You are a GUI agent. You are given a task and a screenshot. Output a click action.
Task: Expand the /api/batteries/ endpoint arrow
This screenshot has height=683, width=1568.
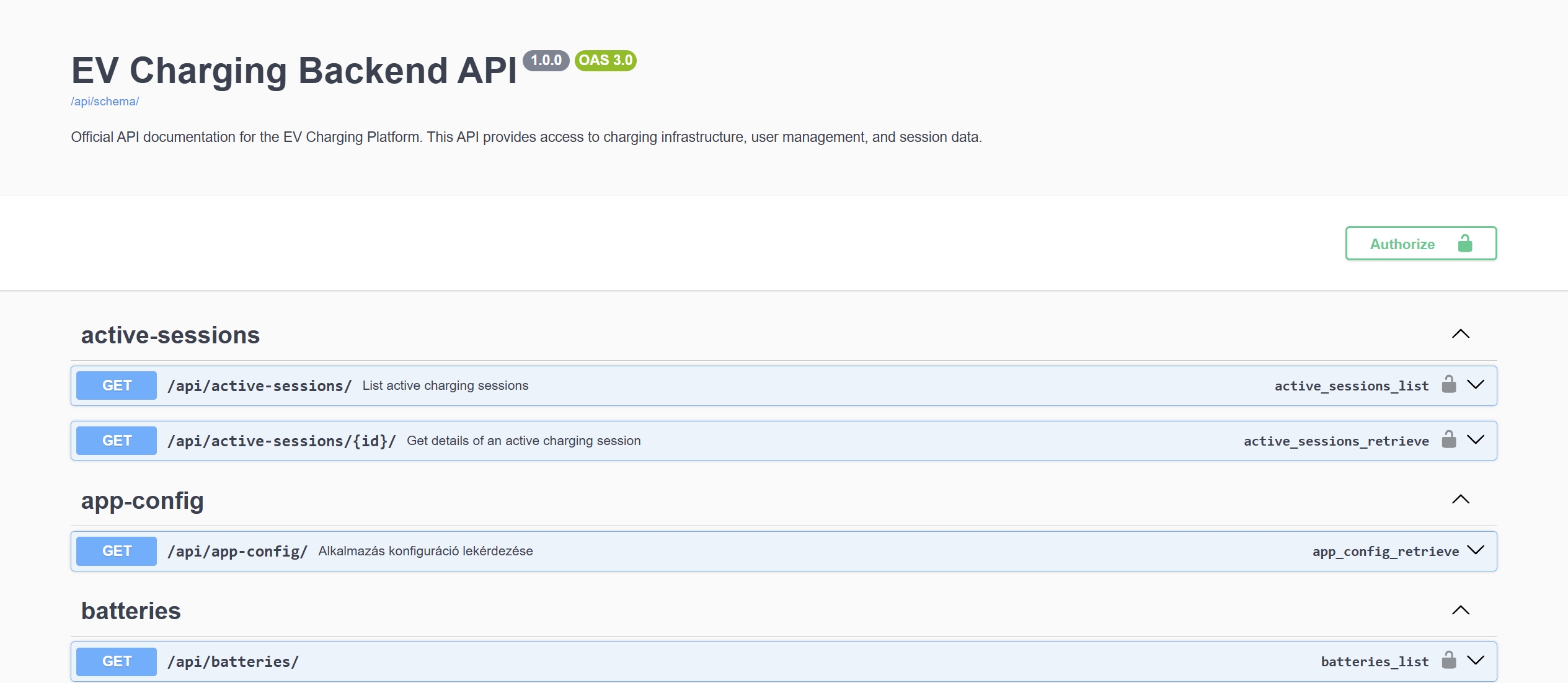point(1476,661)
